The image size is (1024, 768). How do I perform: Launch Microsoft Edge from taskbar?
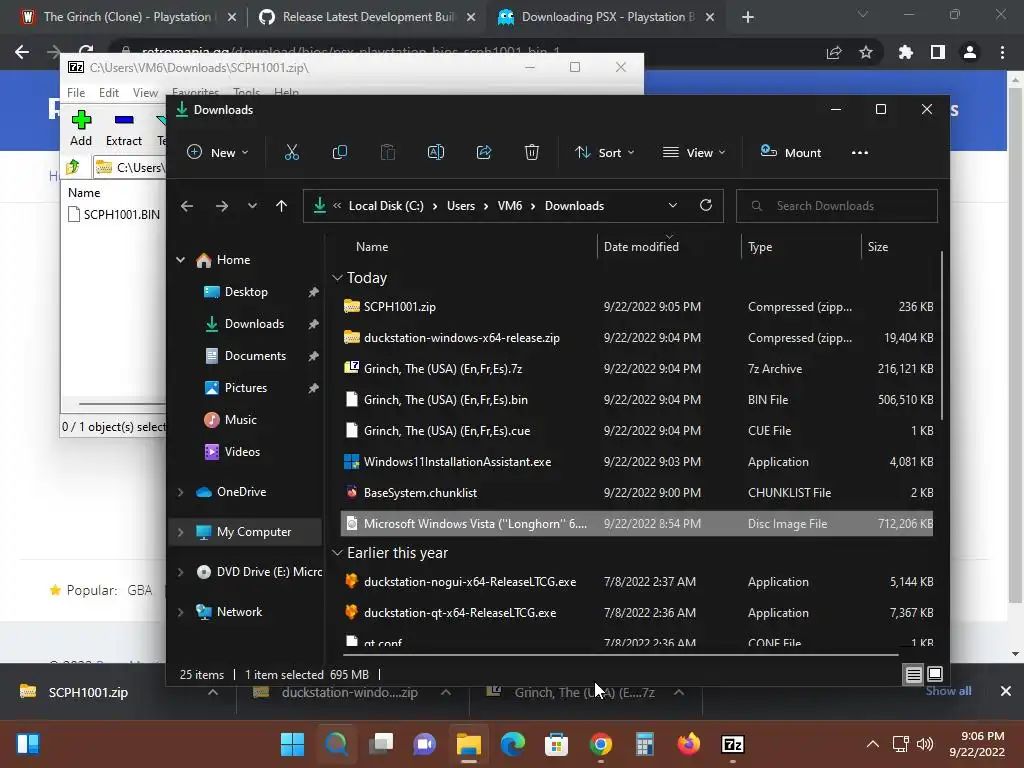click(513, 744)
